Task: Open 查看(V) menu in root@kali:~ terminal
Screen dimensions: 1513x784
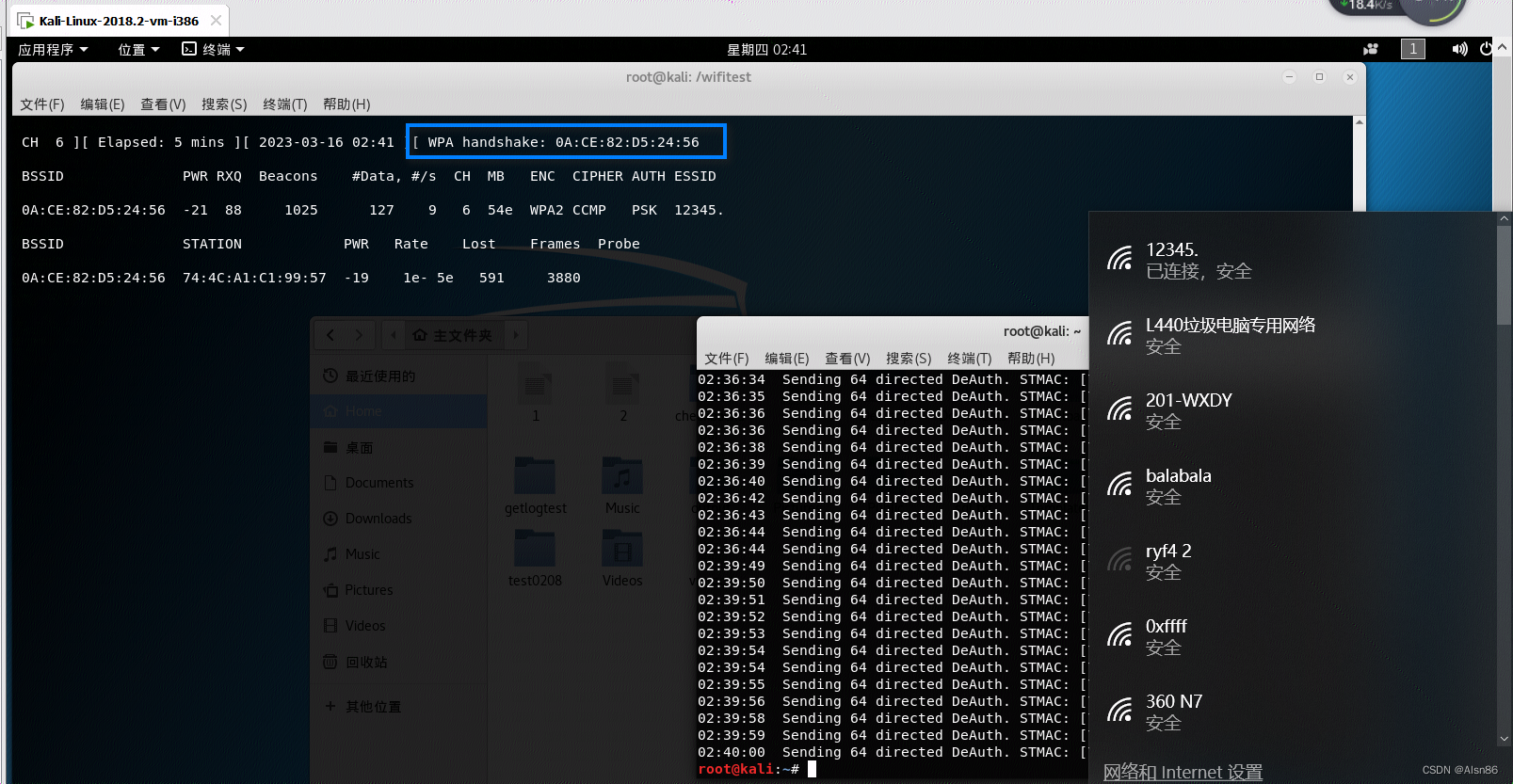Action: 847,358
